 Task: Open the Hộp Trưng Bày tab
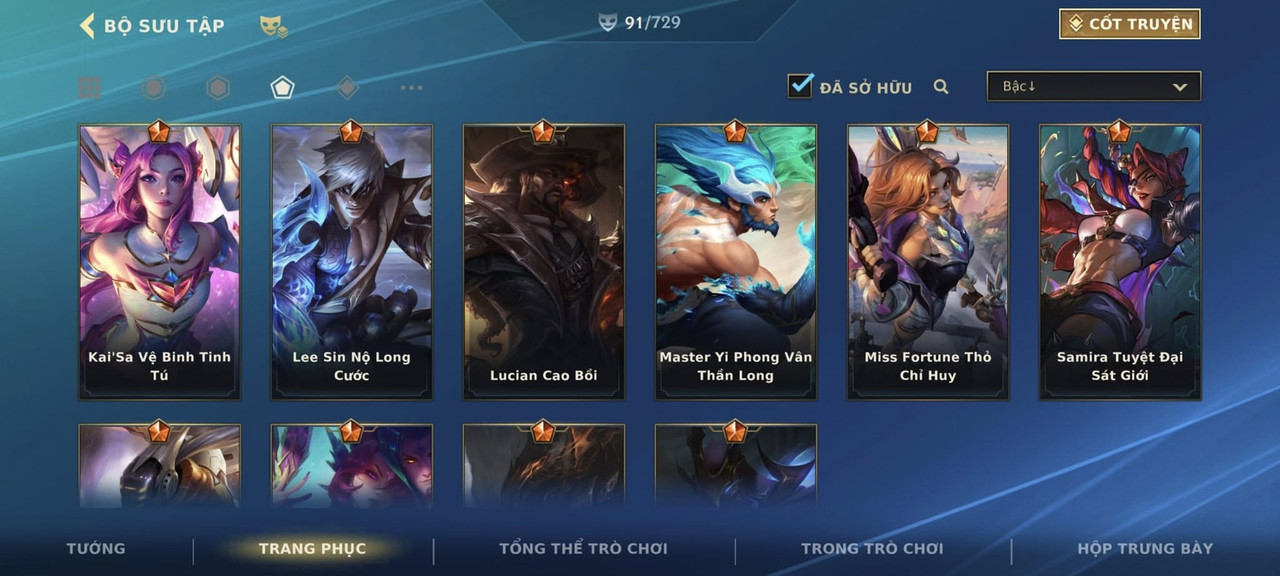1145,548
